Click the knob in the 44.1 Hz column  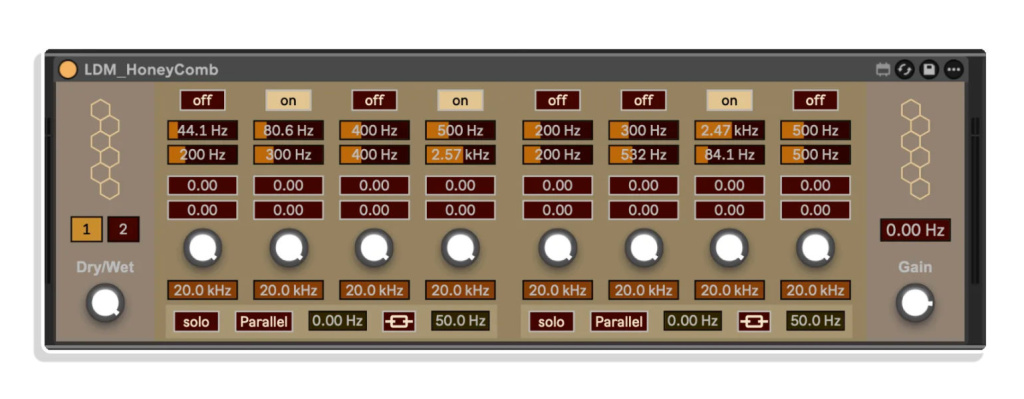click(202, 248)
